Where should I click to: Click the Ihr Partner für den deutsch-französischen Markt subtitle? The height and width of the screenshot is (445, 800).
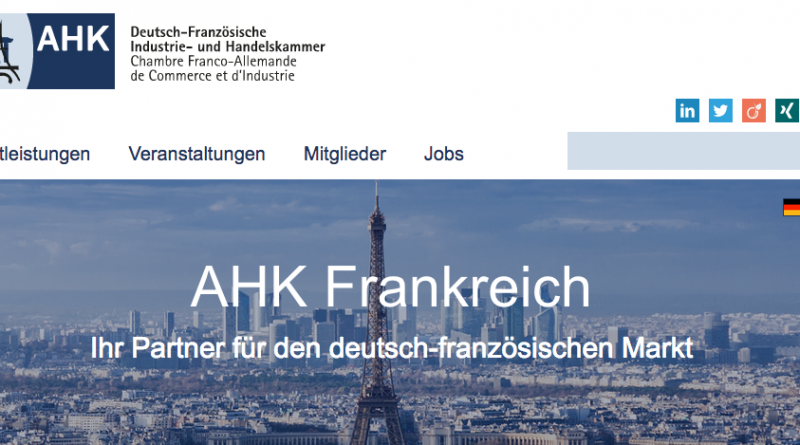(392, 348)
